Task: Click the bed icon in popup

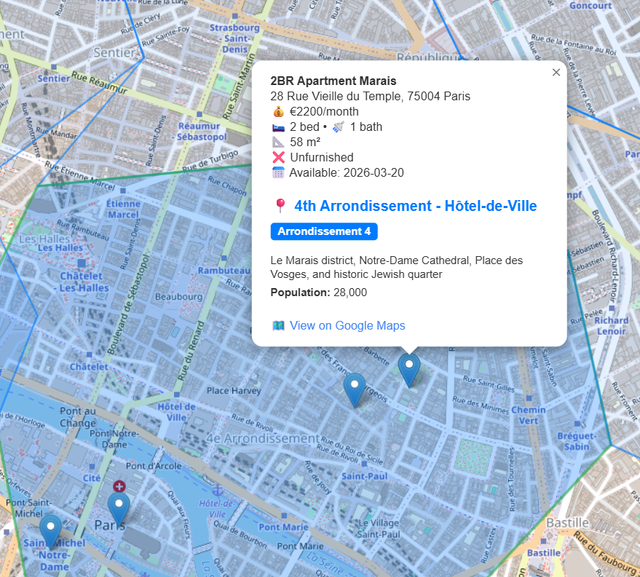Action: pos(278,127)
